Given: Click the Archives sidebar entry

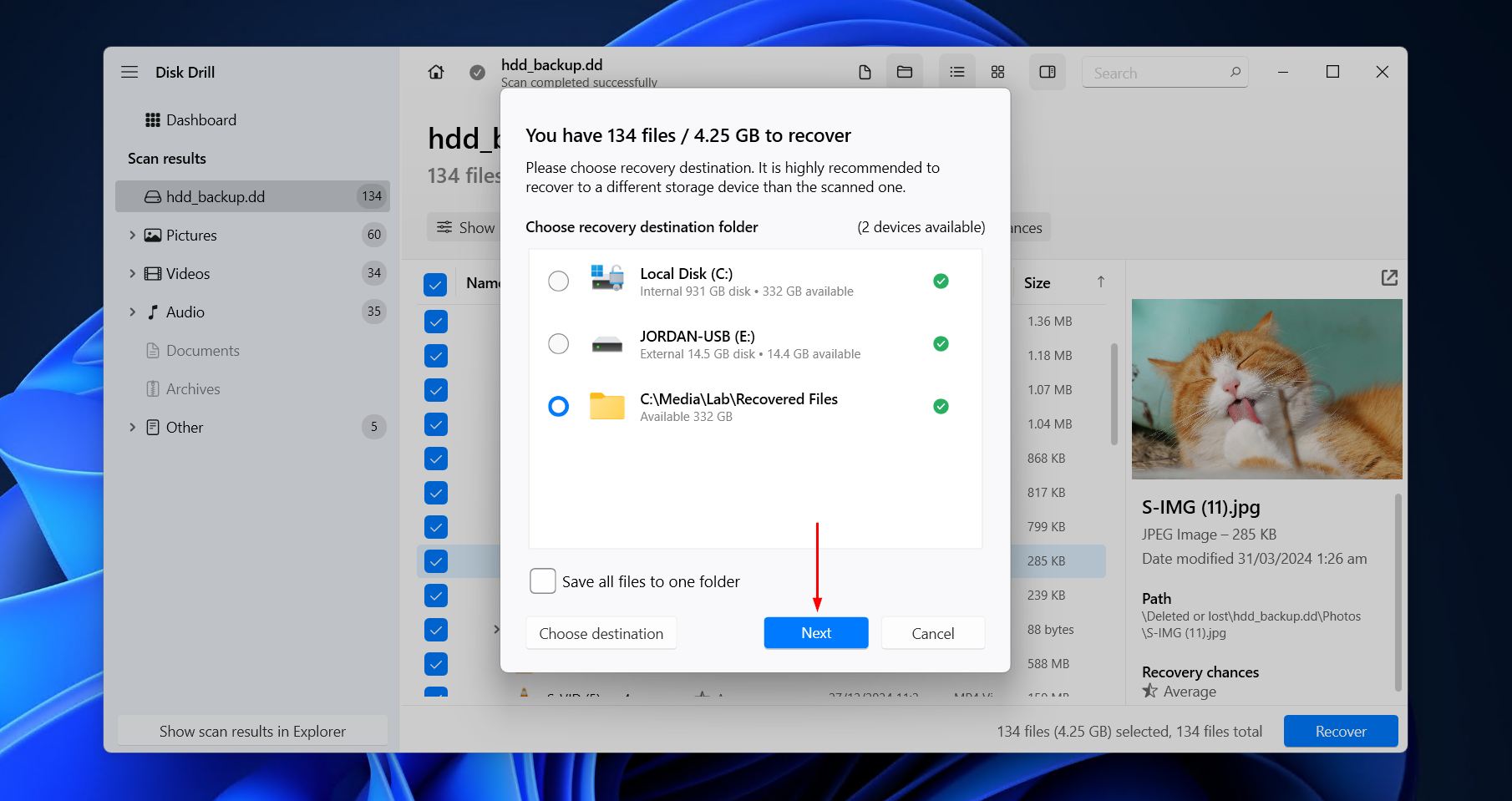Looking at the screenshot, I should (193, 388).
